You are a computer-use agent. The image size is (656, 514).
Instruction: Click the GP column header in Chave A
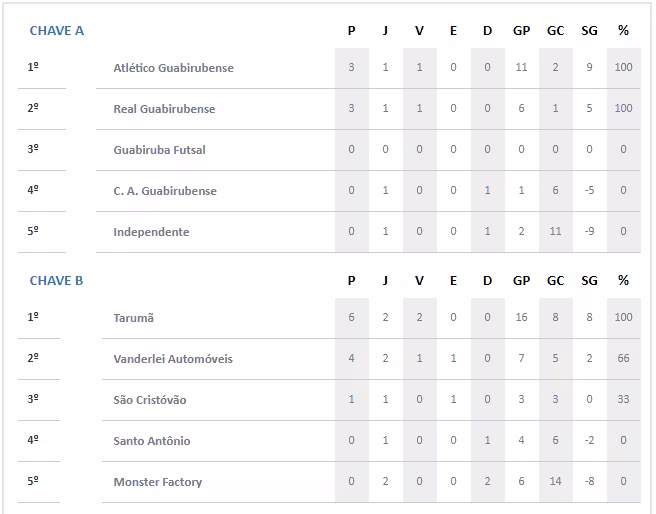point(521,31)
